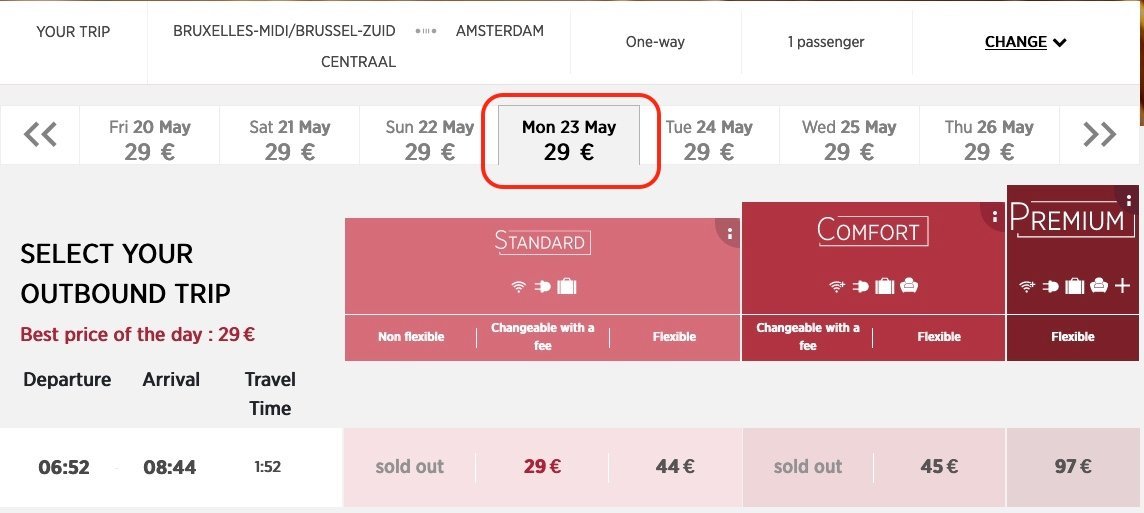Click the route dots icon between stations

pyautogui.click(x=426, y=32)
